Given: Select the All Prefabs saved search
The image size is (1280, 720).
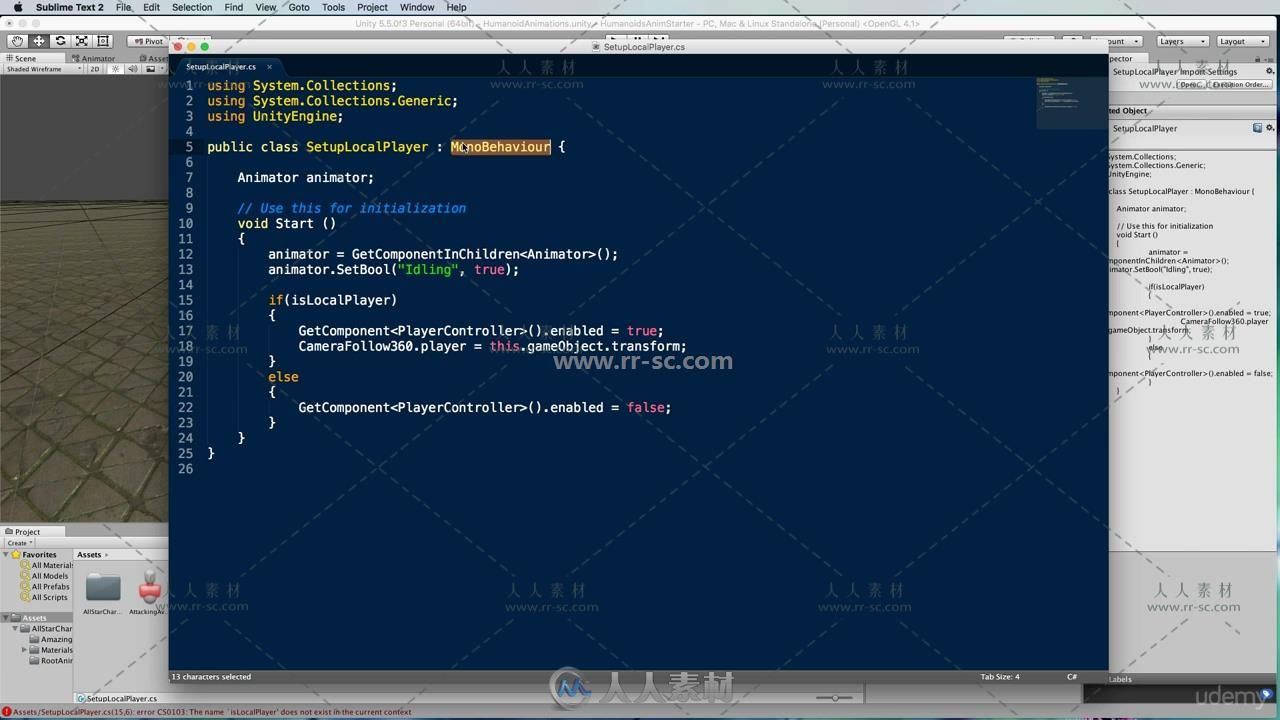Looking at the screenshot, I should [45, 587].
